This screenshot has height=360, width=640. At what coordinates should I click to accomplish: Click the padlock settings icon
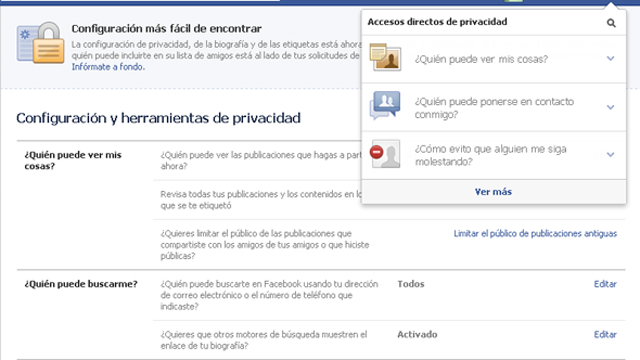(40, 43)
